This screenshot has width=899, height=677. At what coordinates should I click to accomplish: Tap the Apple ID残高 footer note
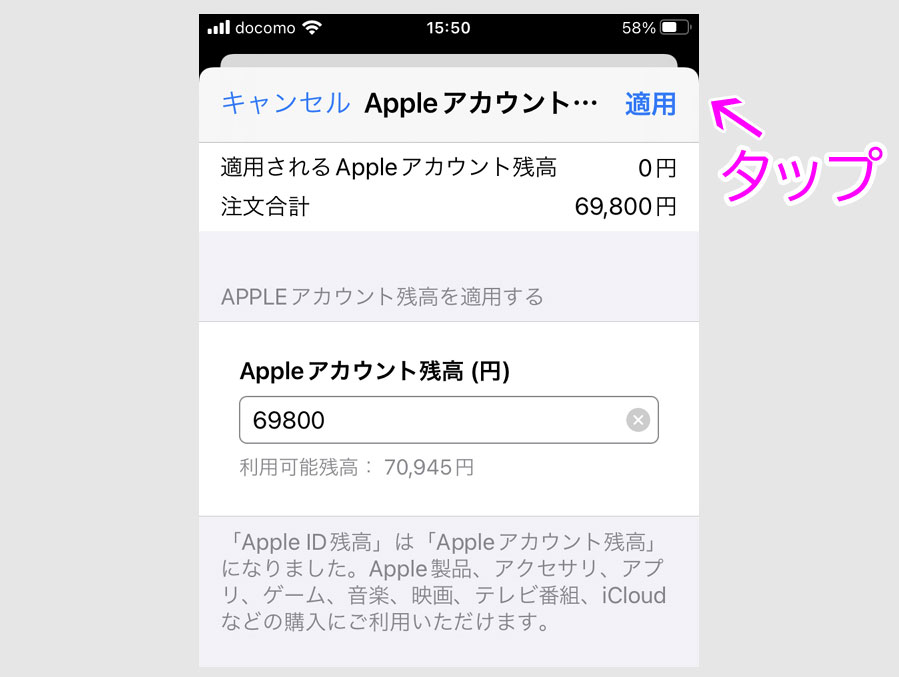pos(444,582)
